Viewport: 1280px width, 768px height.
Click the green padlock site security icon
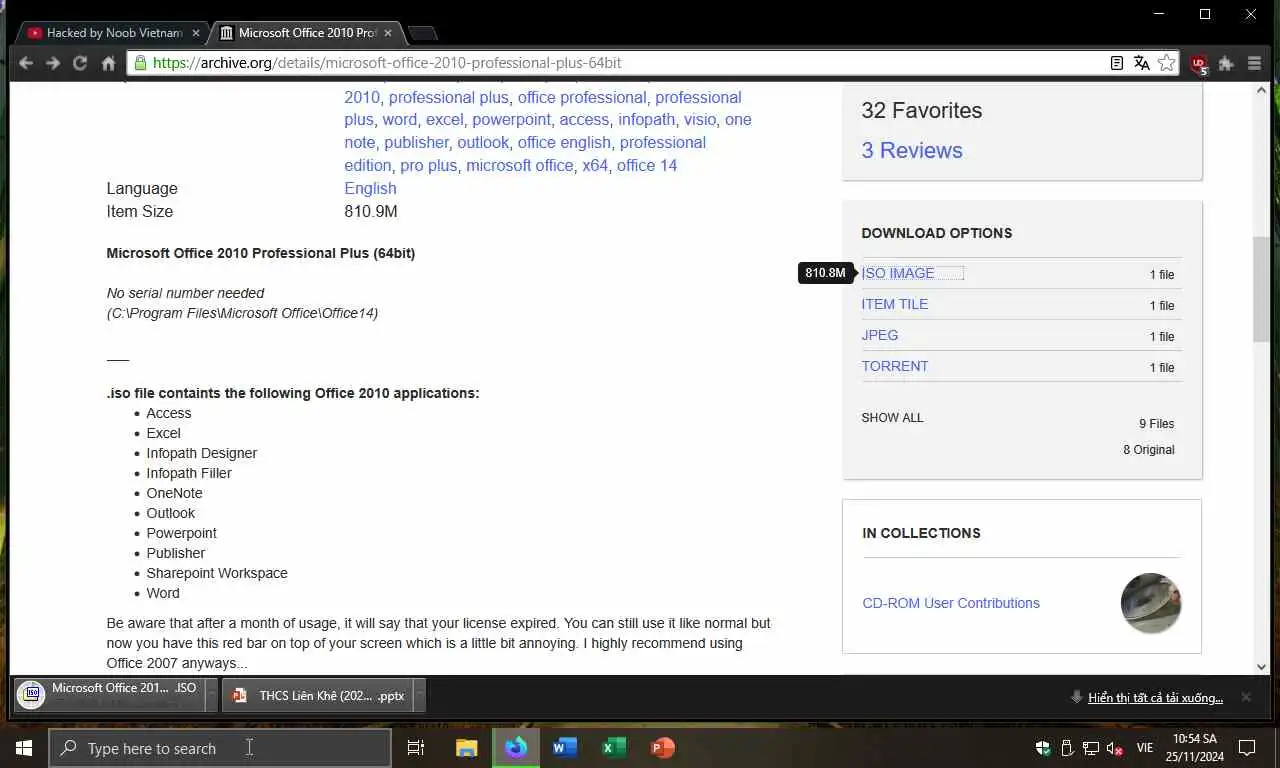click(140, 63)
